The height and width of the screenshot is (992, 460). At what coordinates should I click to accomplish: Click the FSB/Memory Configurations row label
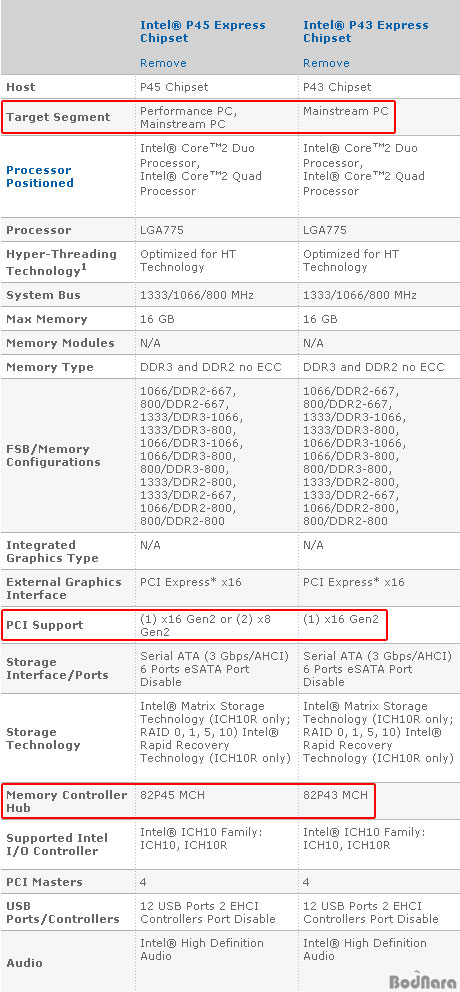[53, 456]
